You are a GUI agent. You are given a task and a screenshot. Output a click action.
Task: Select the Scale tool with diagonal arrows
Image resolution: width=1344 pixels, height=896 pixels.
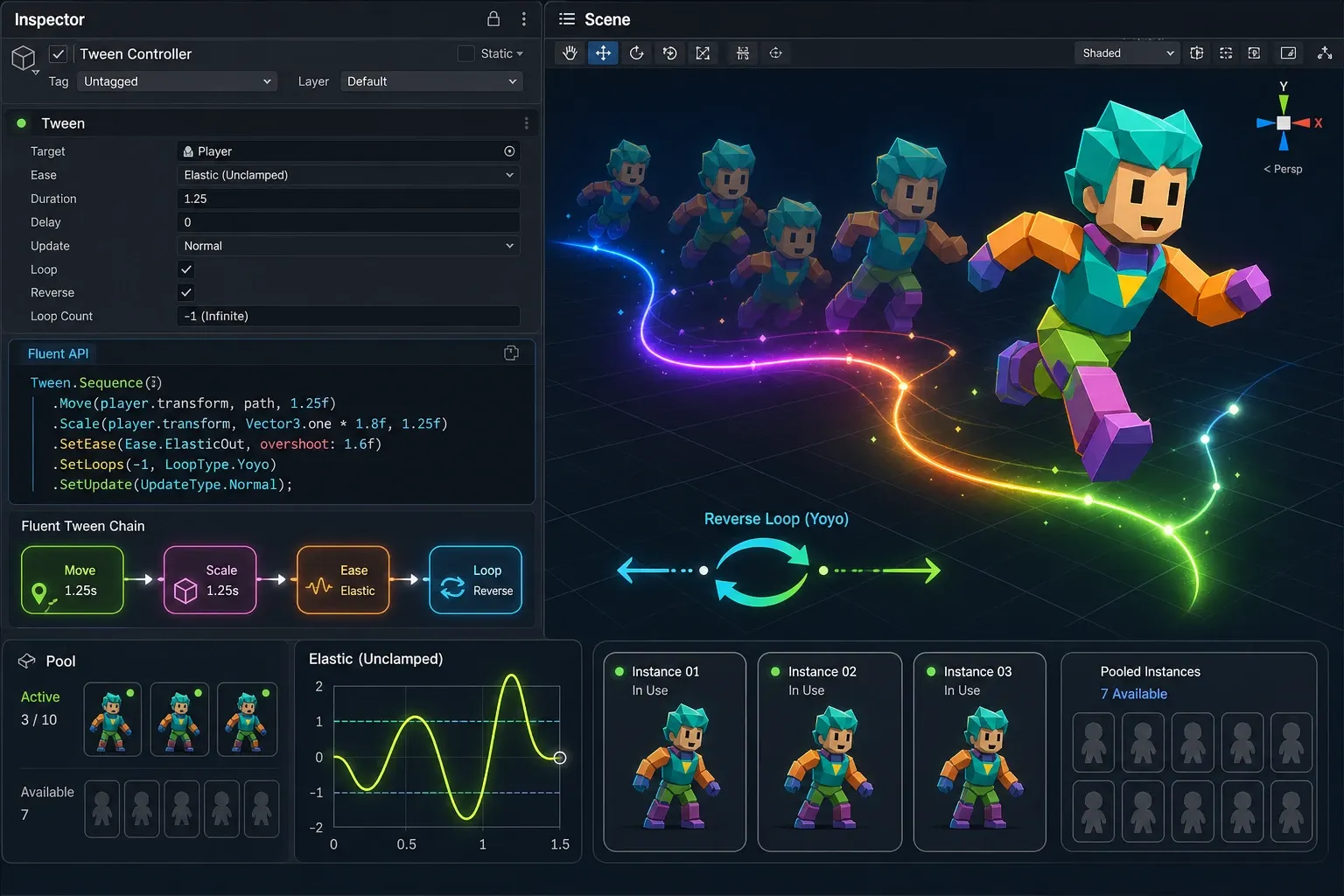pyautogui.click(x=703, y=53)
